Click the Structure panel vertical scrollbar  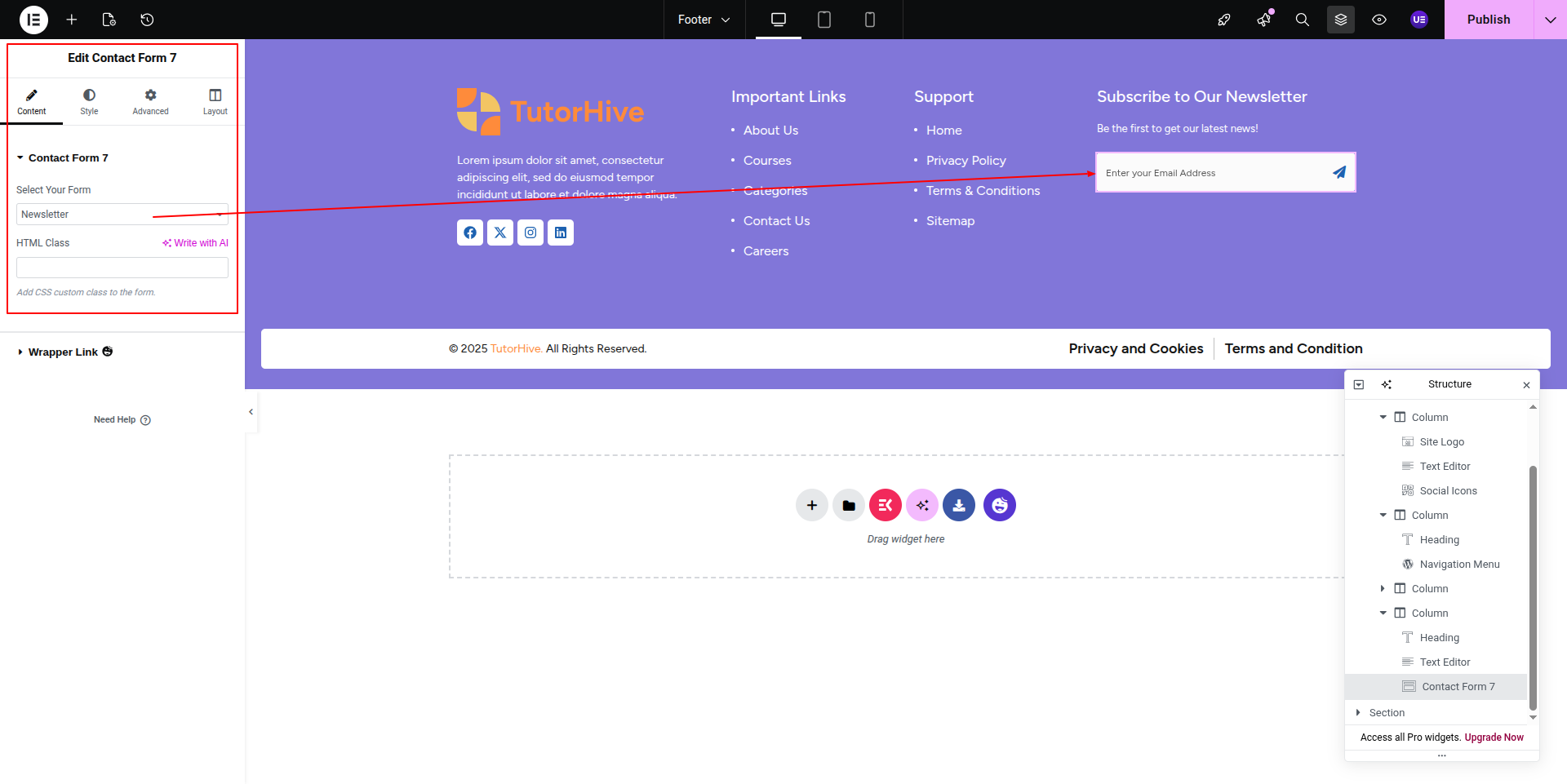click(x=1532, y=587)
